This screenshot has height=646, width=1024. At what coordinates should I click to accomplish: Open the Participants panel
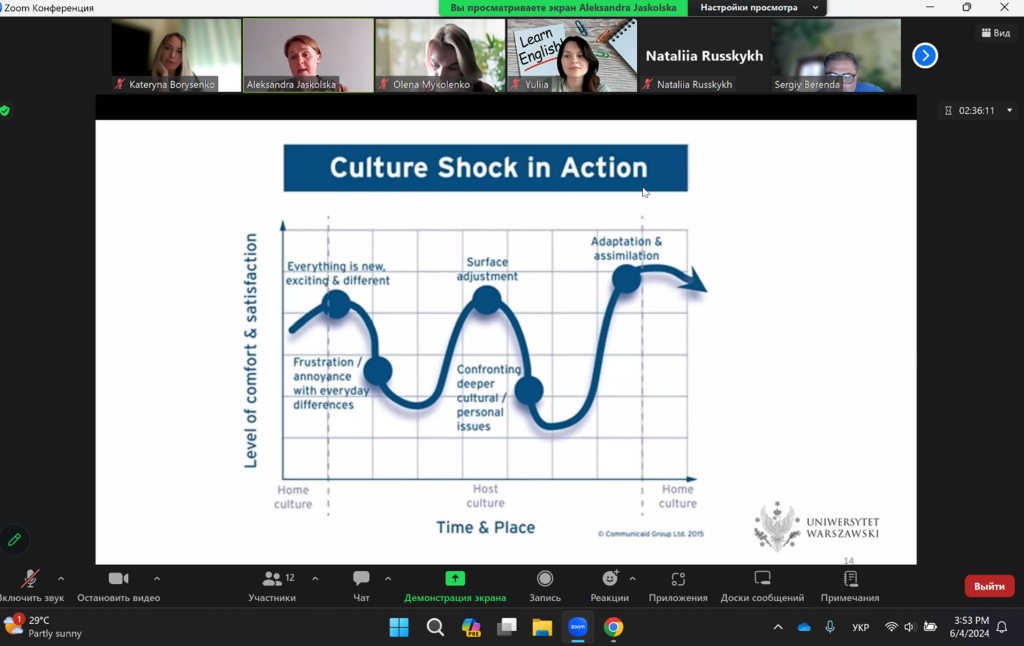(x=272, y=580)
